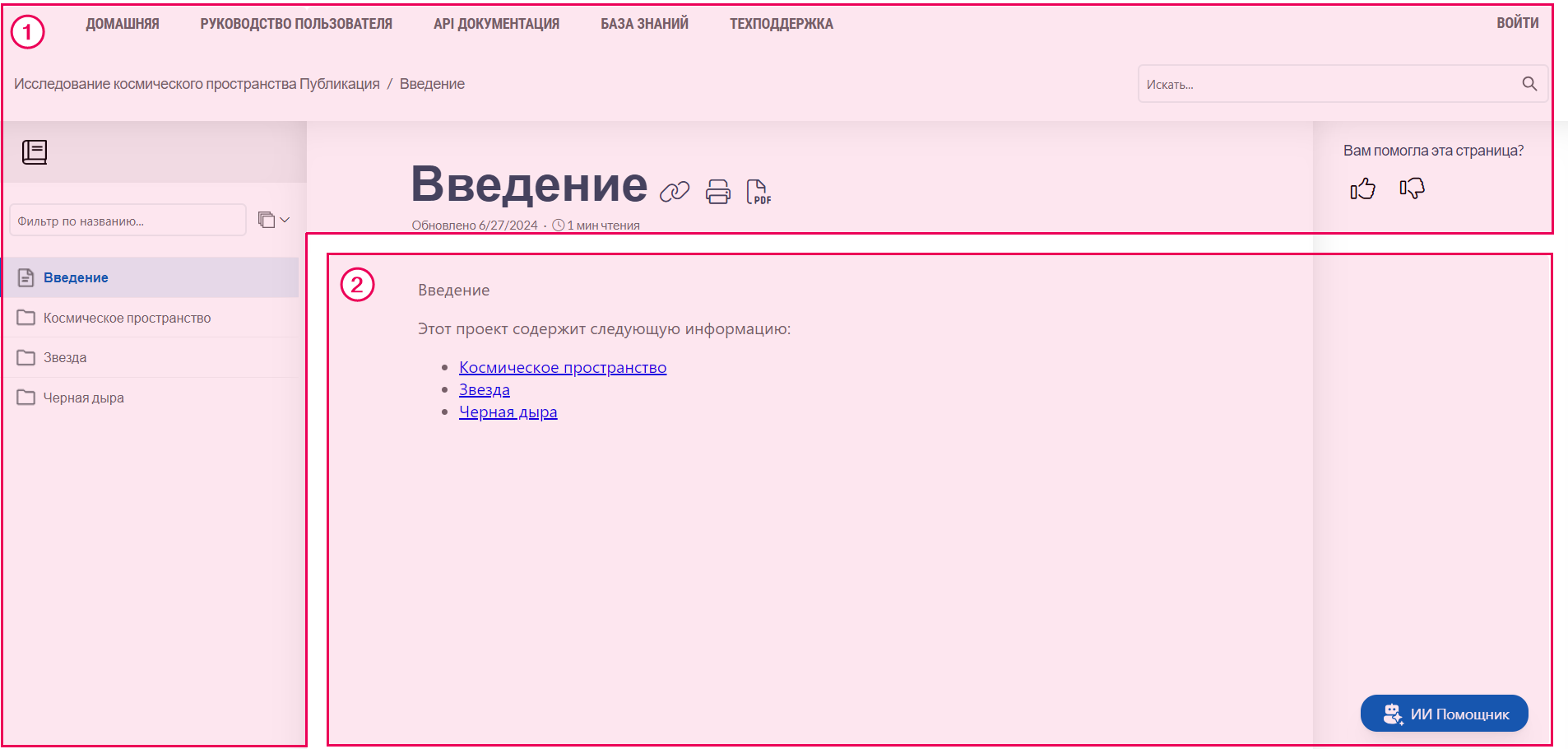Rate the page helpful with thumbs up
Image resolution: width=1568 pixels, height=749 pixels.
pyautogui.click(x=1362, y=188)
